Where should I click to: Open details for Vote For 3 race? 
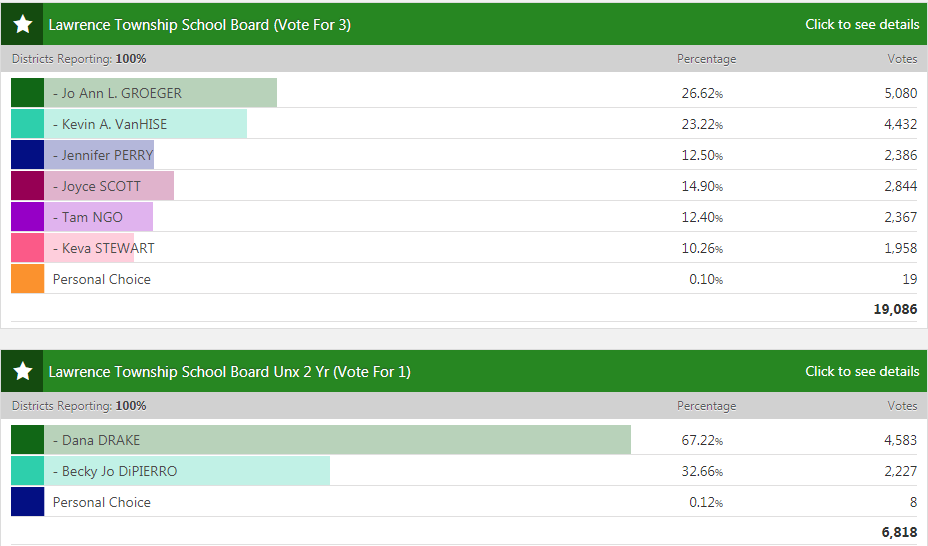tap(862, 24)
